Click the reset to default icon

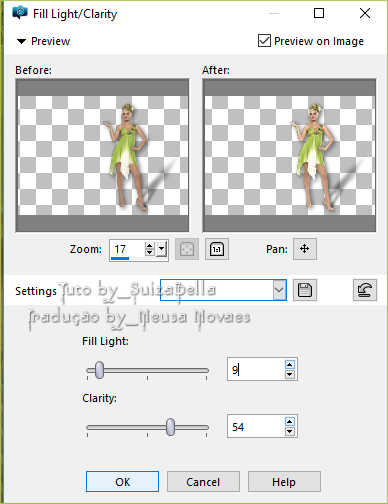(365, 290)
